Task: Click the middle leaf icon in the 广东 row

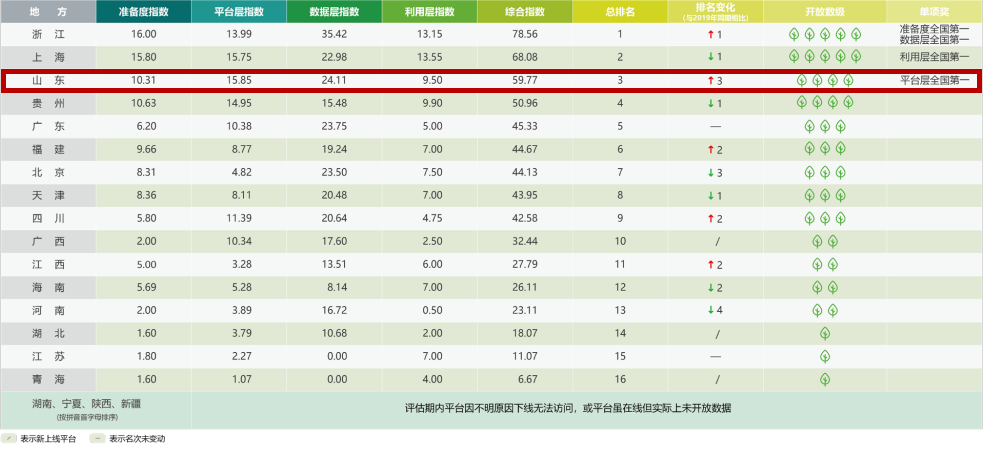Action: click(825, 126)
